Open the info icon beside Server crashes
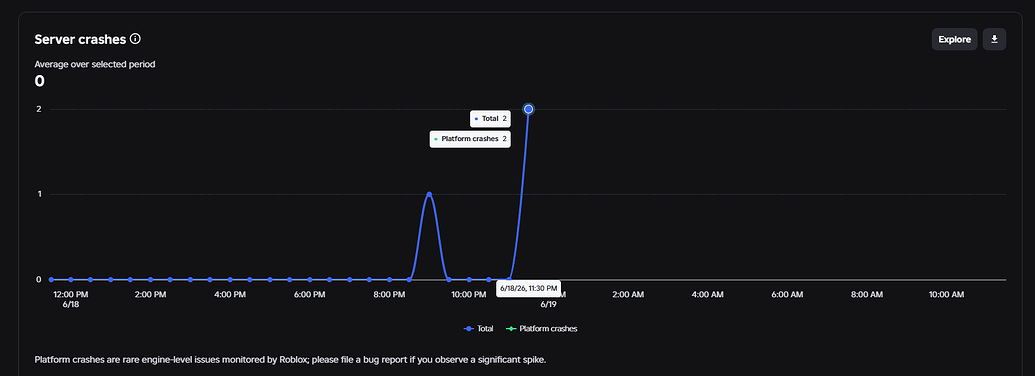 [135, 39]
